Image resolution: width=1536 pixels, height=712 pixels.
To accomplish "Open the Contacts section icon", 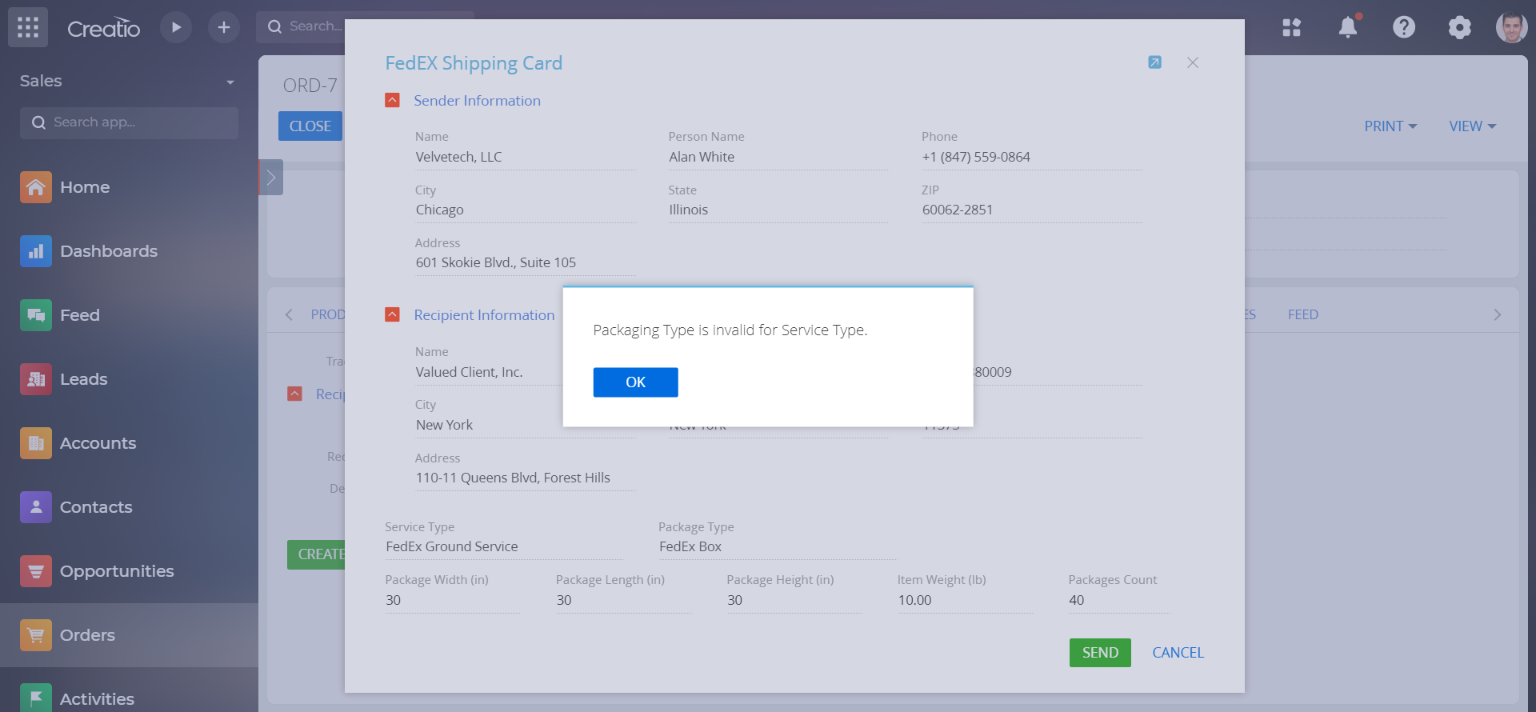I will 36,507.
